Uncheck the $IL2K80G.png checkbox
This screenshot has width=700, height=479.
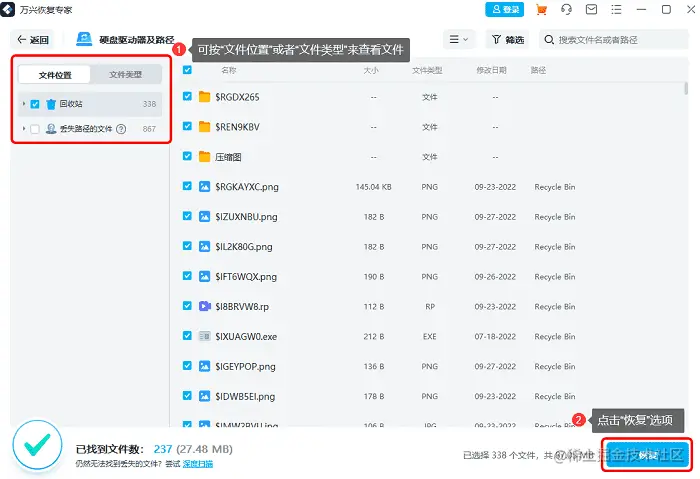187,246
